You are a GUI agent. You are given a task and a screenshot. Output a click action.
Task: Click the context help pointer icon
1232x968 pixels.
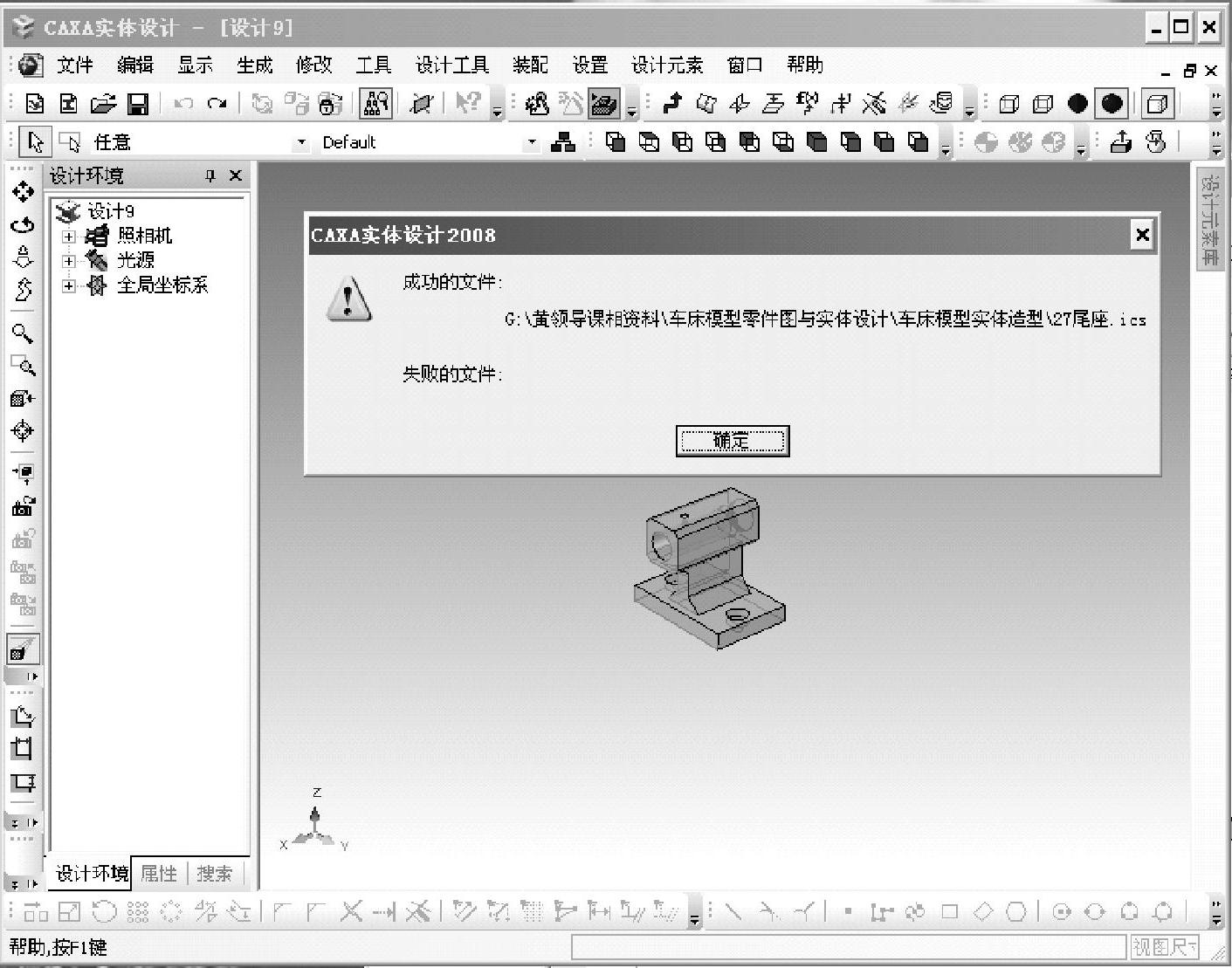coord(468,104)
